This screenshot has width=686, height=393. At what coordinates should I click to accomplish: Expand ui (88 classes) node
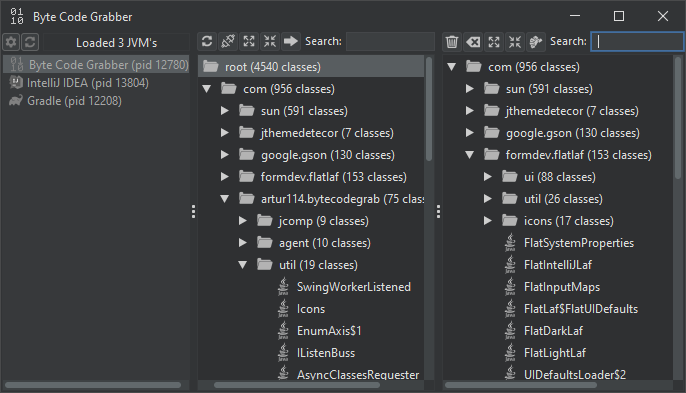[488, 176]
